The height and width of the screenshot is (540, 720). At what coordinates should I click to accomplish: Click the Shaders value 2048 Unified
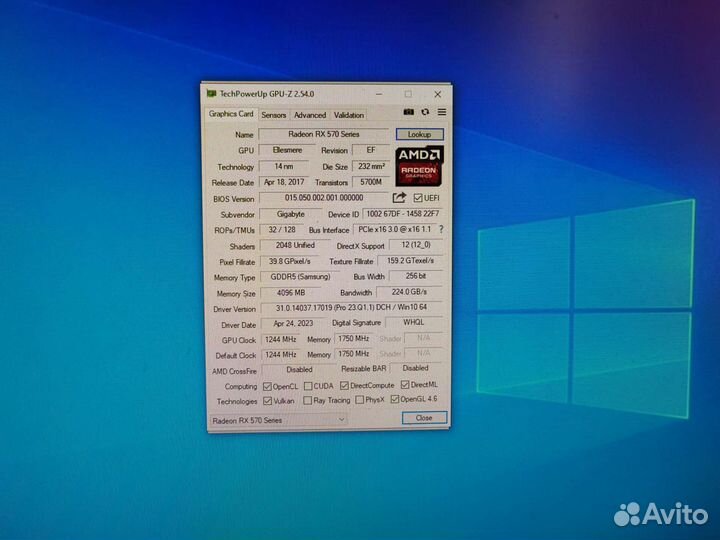pyautogui.click(x=295, y=245)
